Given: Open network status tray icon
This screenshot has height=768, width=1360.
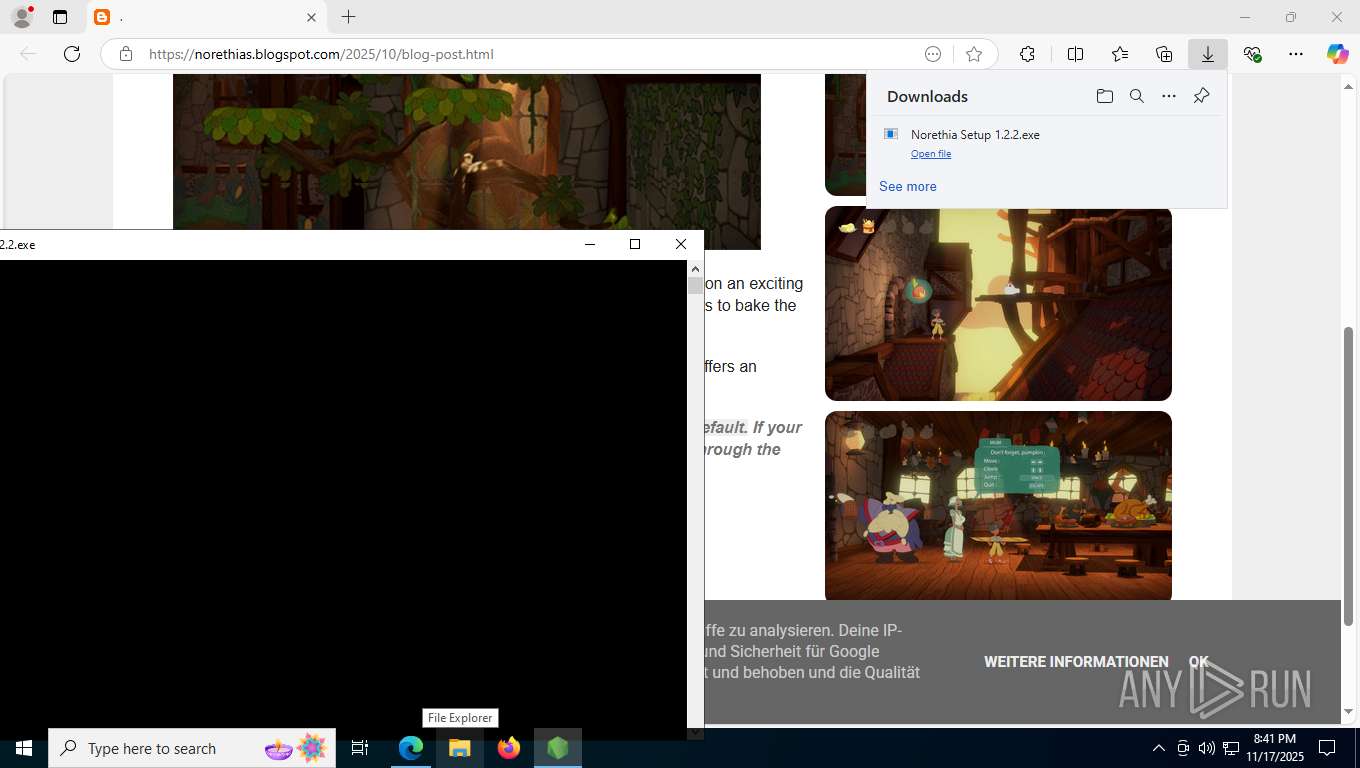Looking at the screenshot, I should pyautogui.click(x=1231, y=748).
